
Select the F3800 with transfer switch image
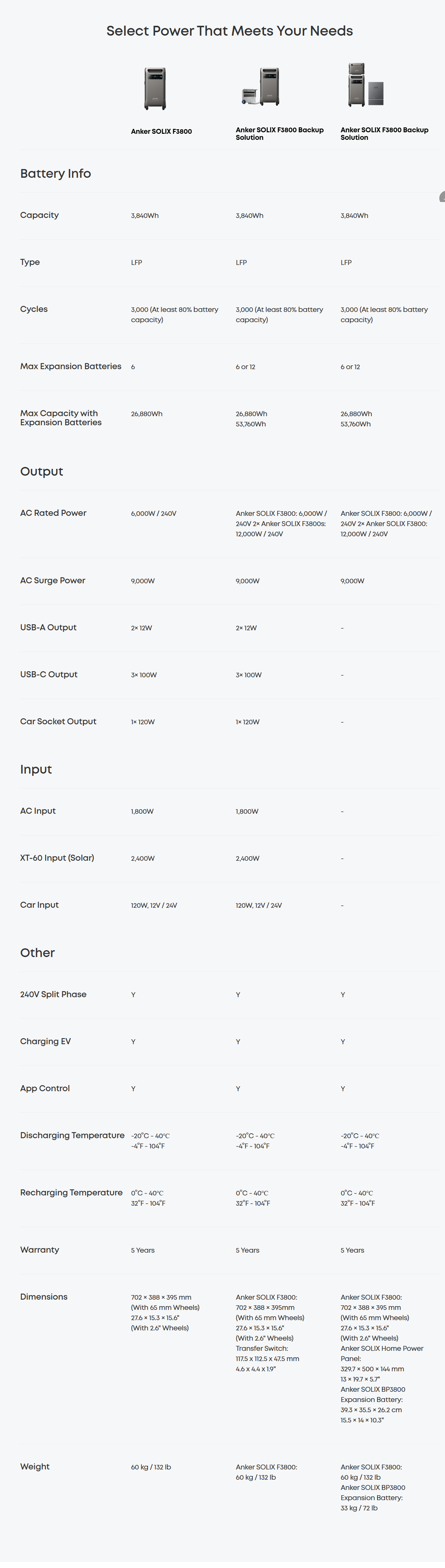point(261,86)
